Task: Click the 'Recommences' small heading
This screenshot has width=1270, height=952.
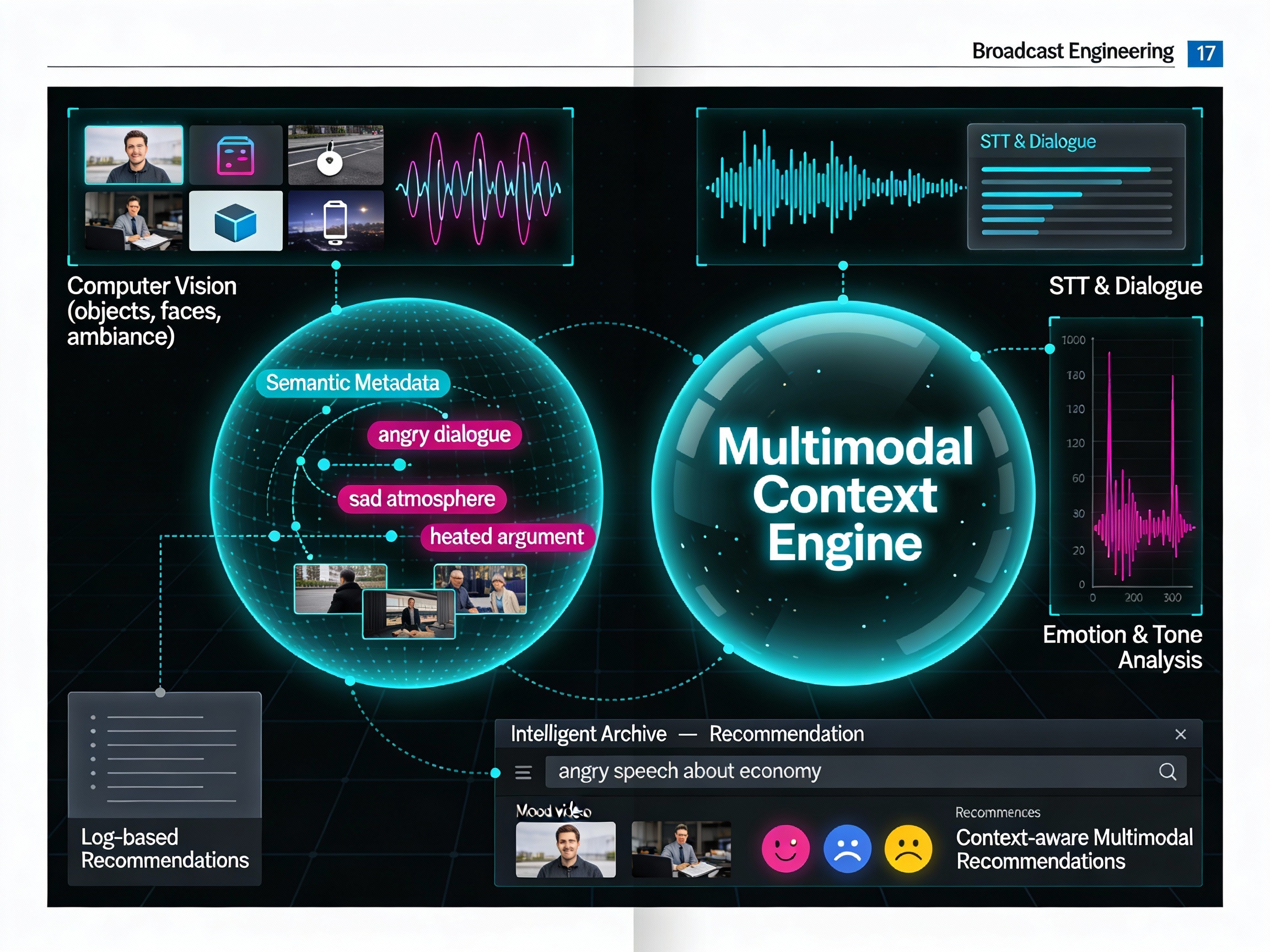Action: pyautogui.click(x=998, y=812)
